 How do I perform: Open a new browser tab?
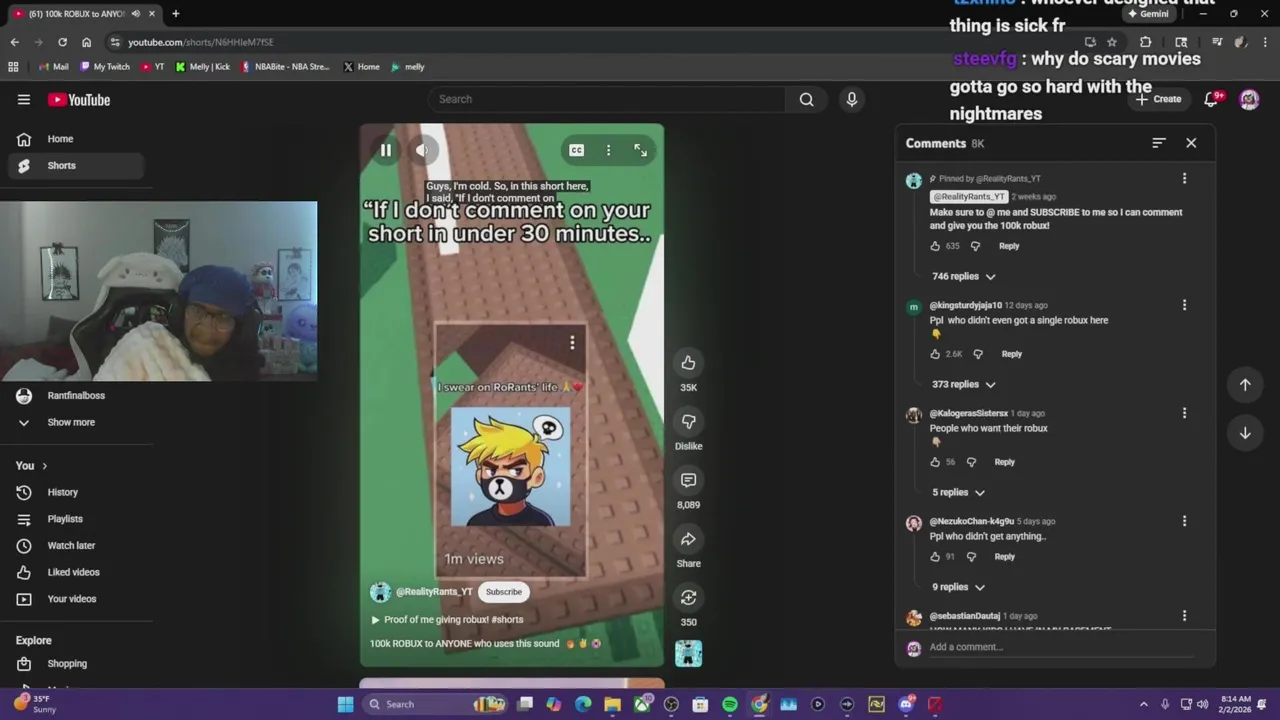(175, 14)
